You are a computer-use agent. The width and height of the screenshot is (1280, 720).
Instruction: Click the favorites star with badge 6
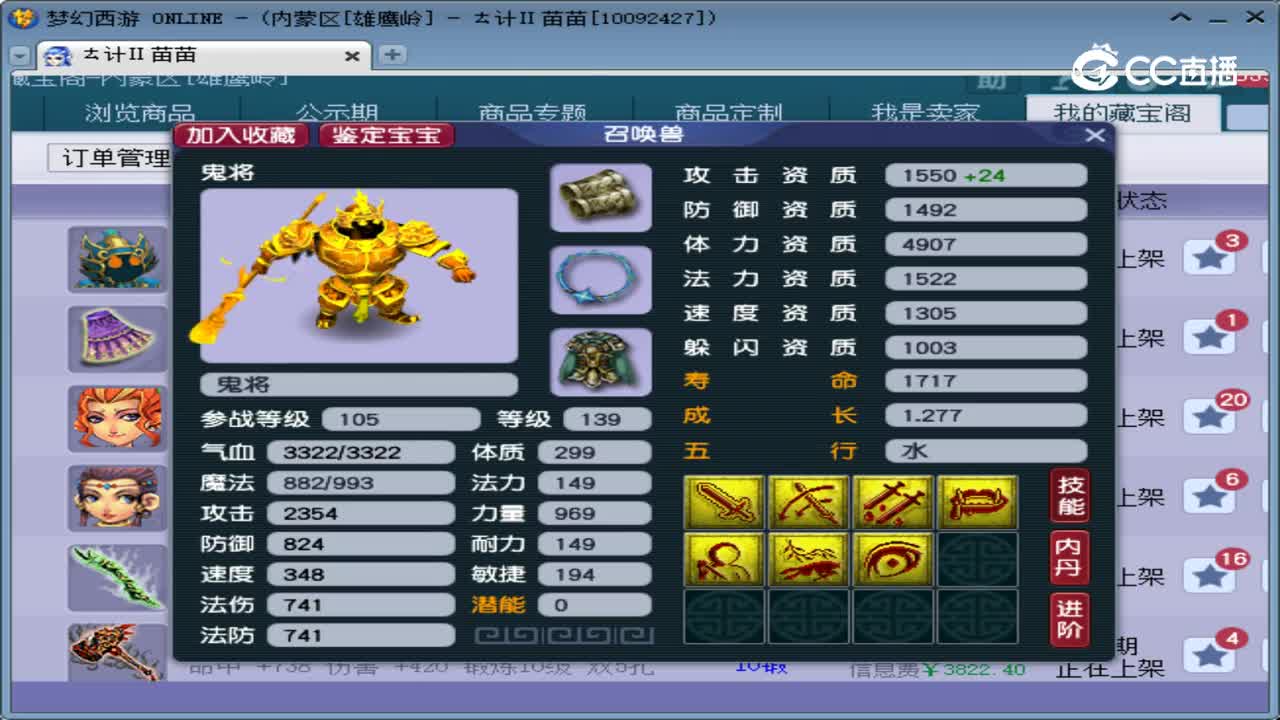tap(1210, 496)
